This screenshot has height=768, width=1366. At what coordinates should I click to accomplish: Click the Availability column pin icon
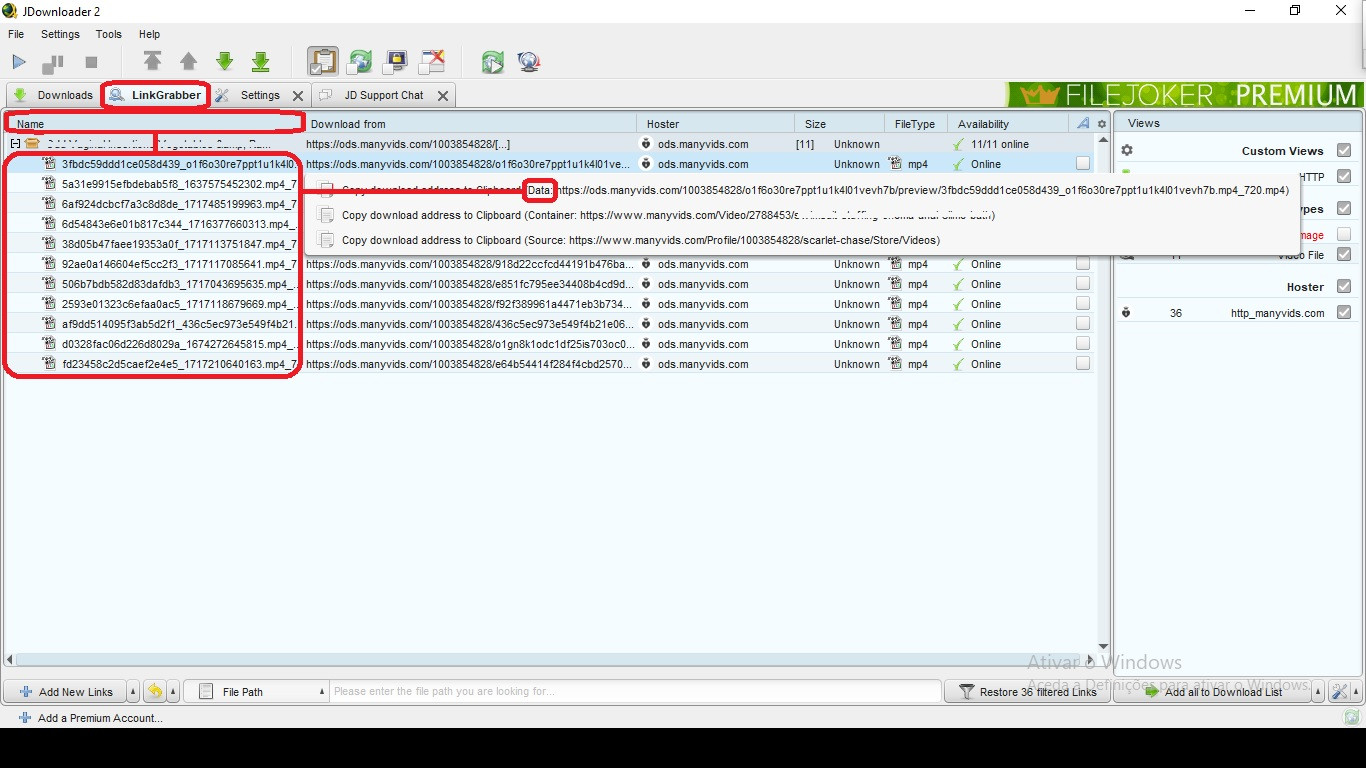click(x=1082, y=124)
